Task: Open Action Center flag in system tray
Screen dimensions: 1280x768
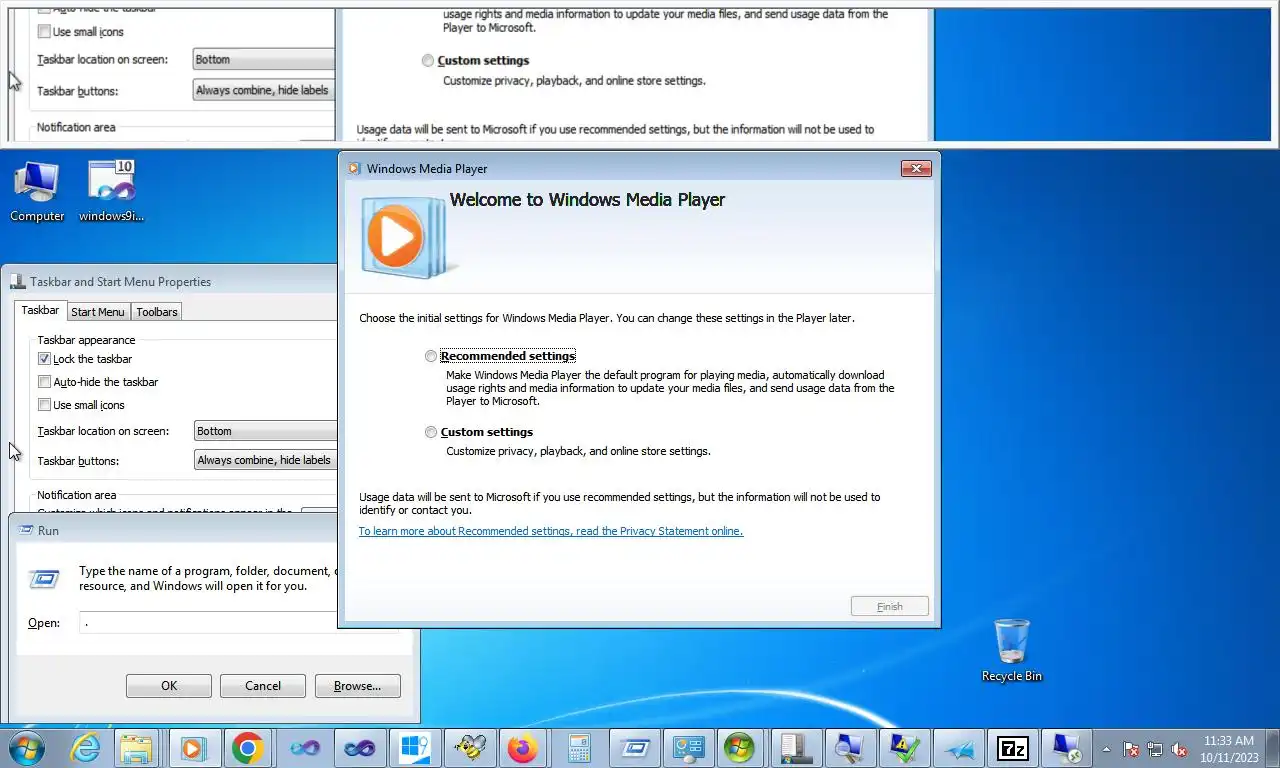Action: click(x=1131, y=749)
